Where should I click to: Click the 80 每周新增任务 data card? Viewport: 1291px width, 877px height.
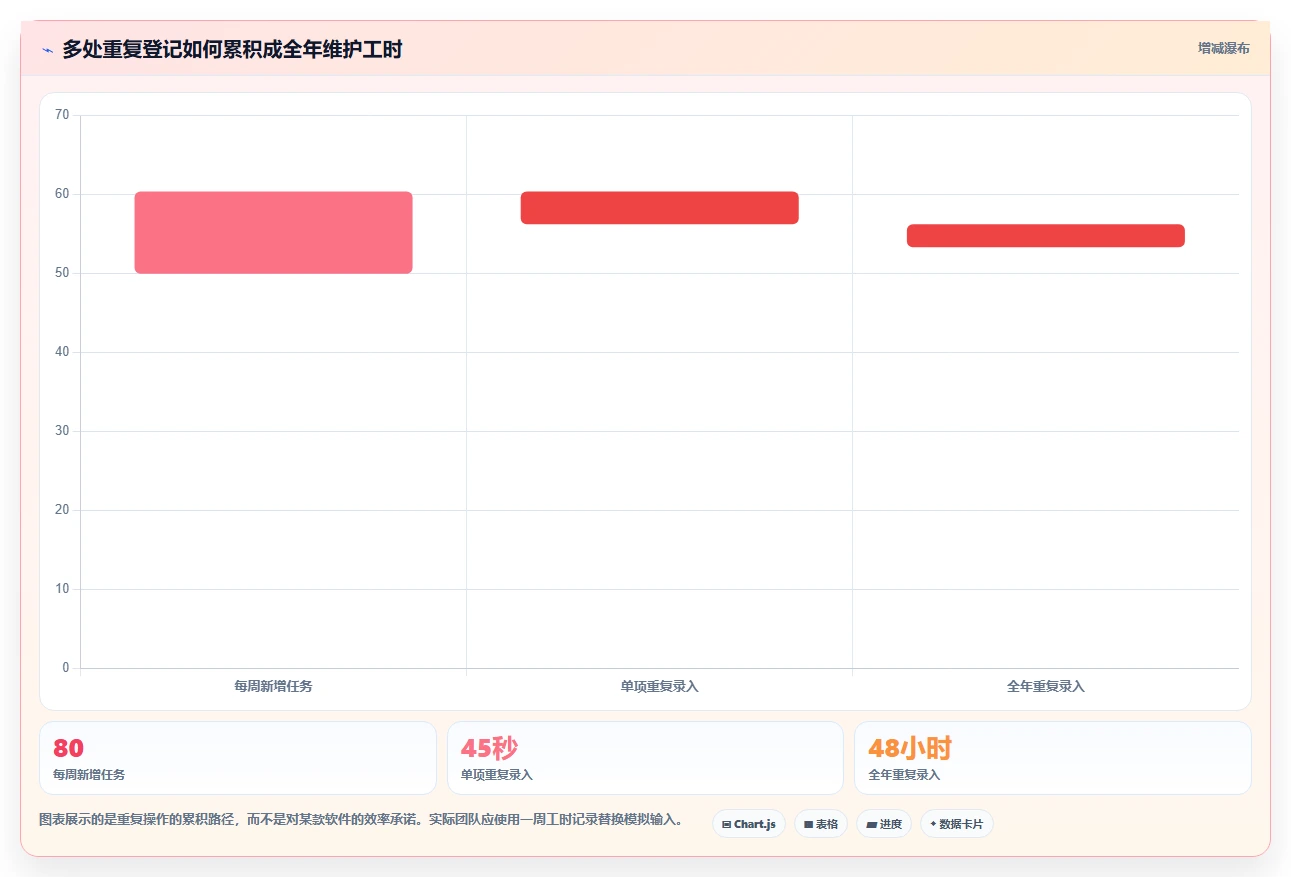[238, 758]
